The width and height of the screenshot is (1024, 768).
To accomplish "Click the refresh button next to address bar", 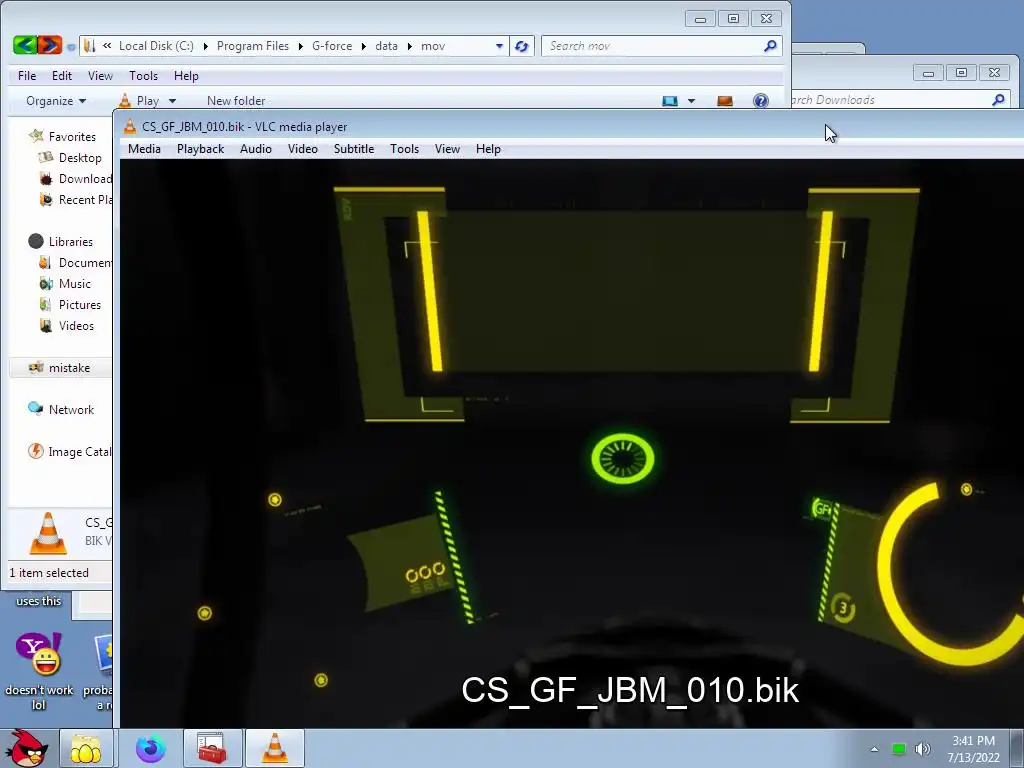I will [x=521, y=46].
